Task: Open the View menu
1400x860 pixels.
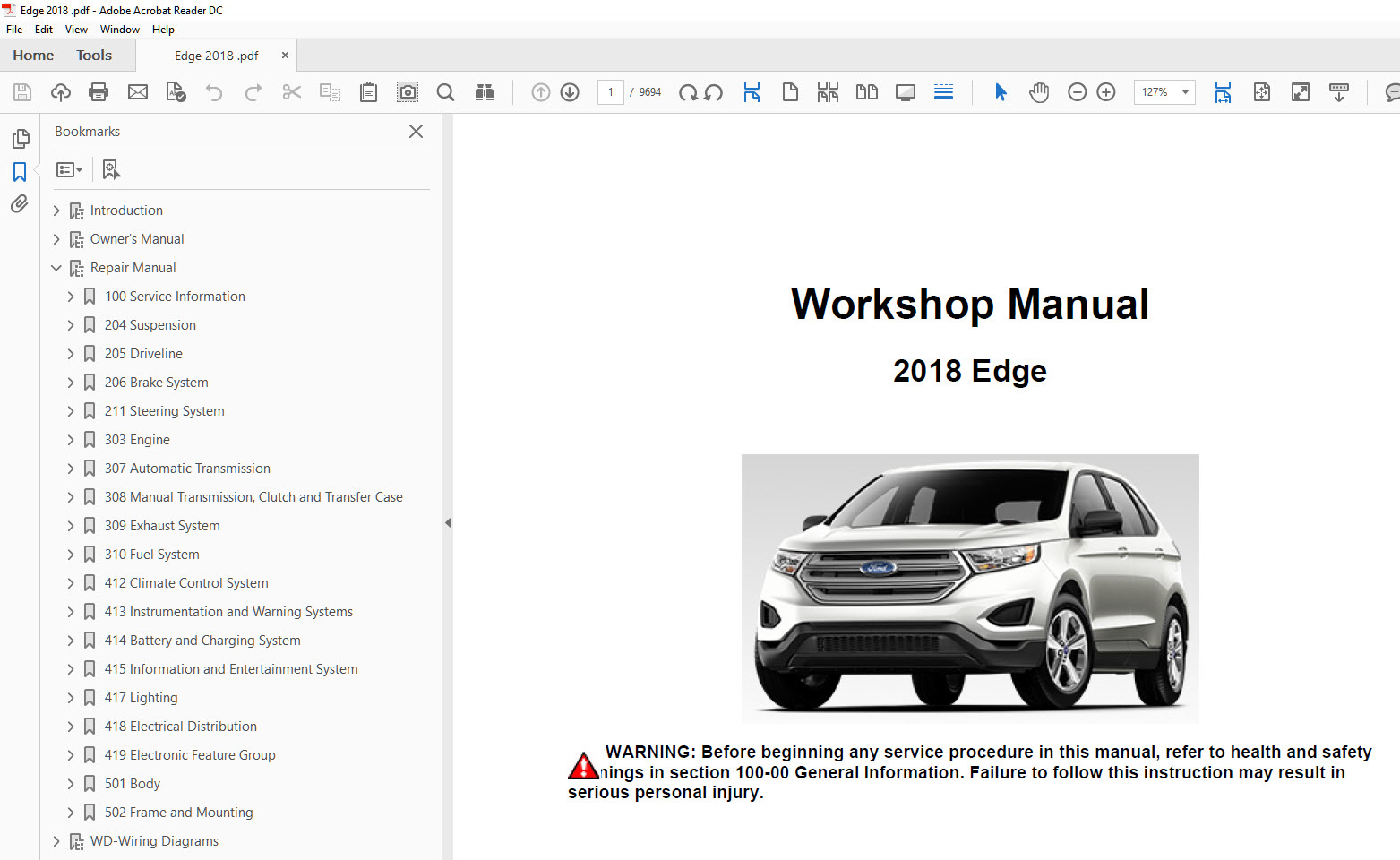Action: (x=76, y=30)
